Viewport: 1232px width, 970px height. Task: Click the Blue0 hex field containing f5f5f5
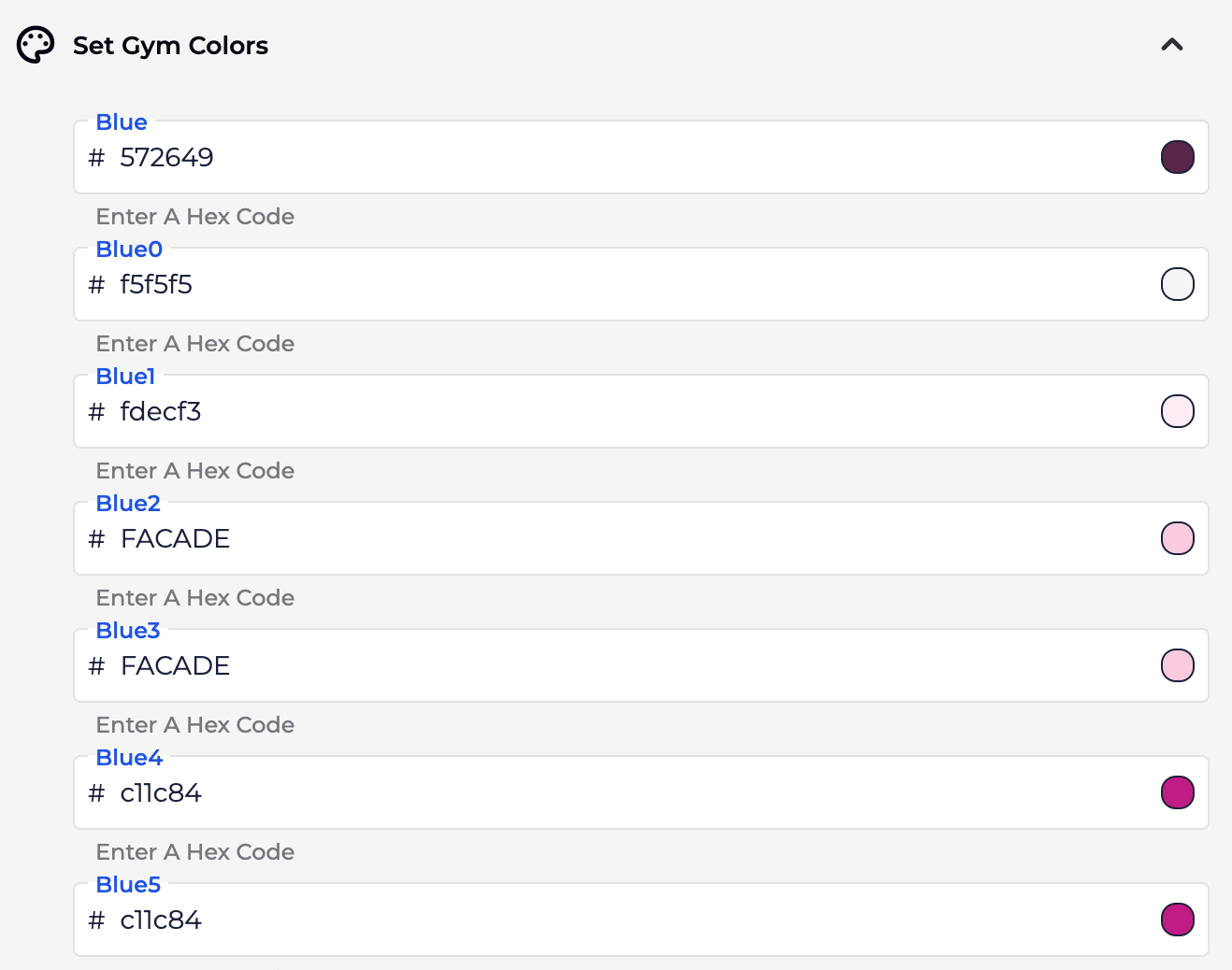point(561,284)
